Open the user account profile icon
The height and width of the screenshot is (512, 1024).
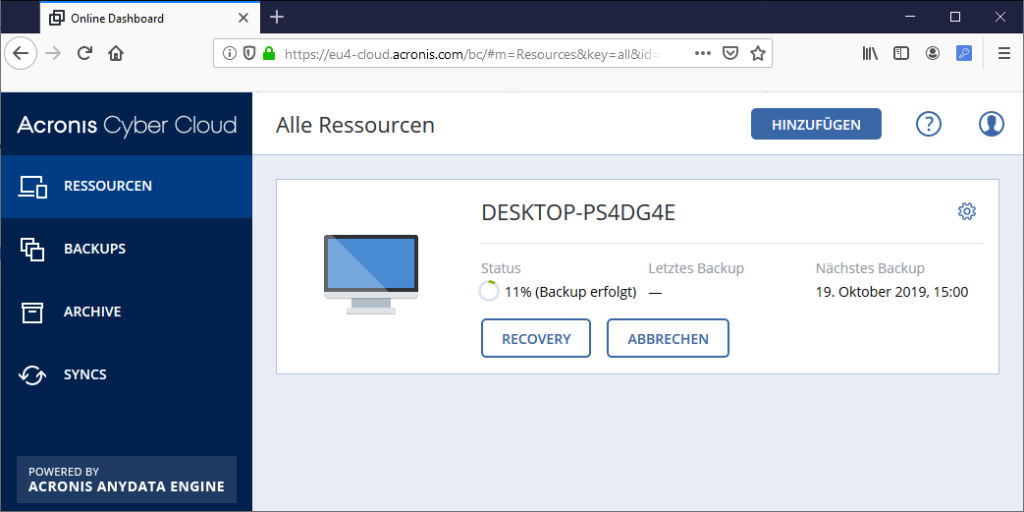click(x=991, y=123)
